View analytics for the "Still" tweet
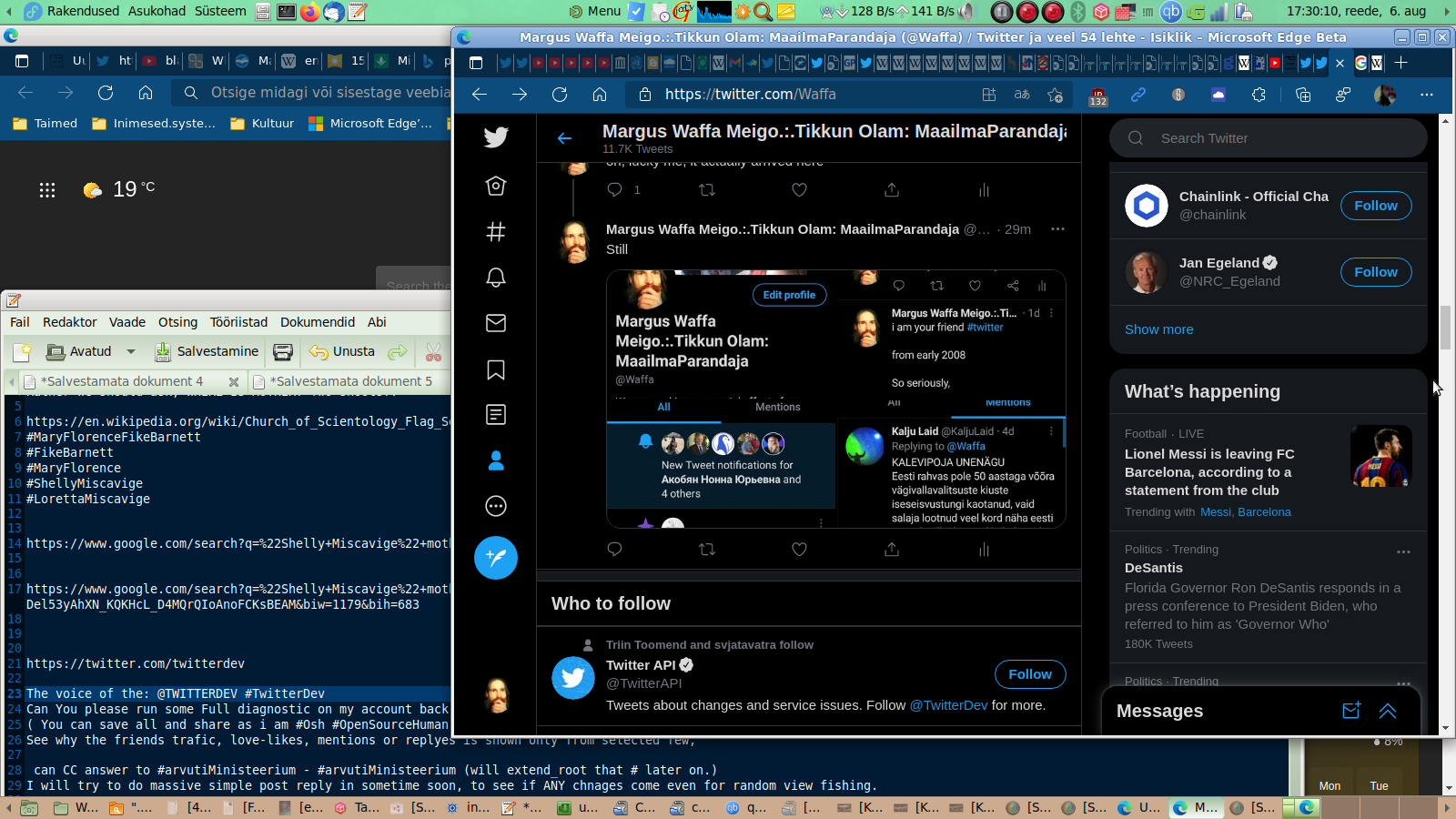This screenshot has width=1456, height=819. pyautogui.click(x=984, y=550)
